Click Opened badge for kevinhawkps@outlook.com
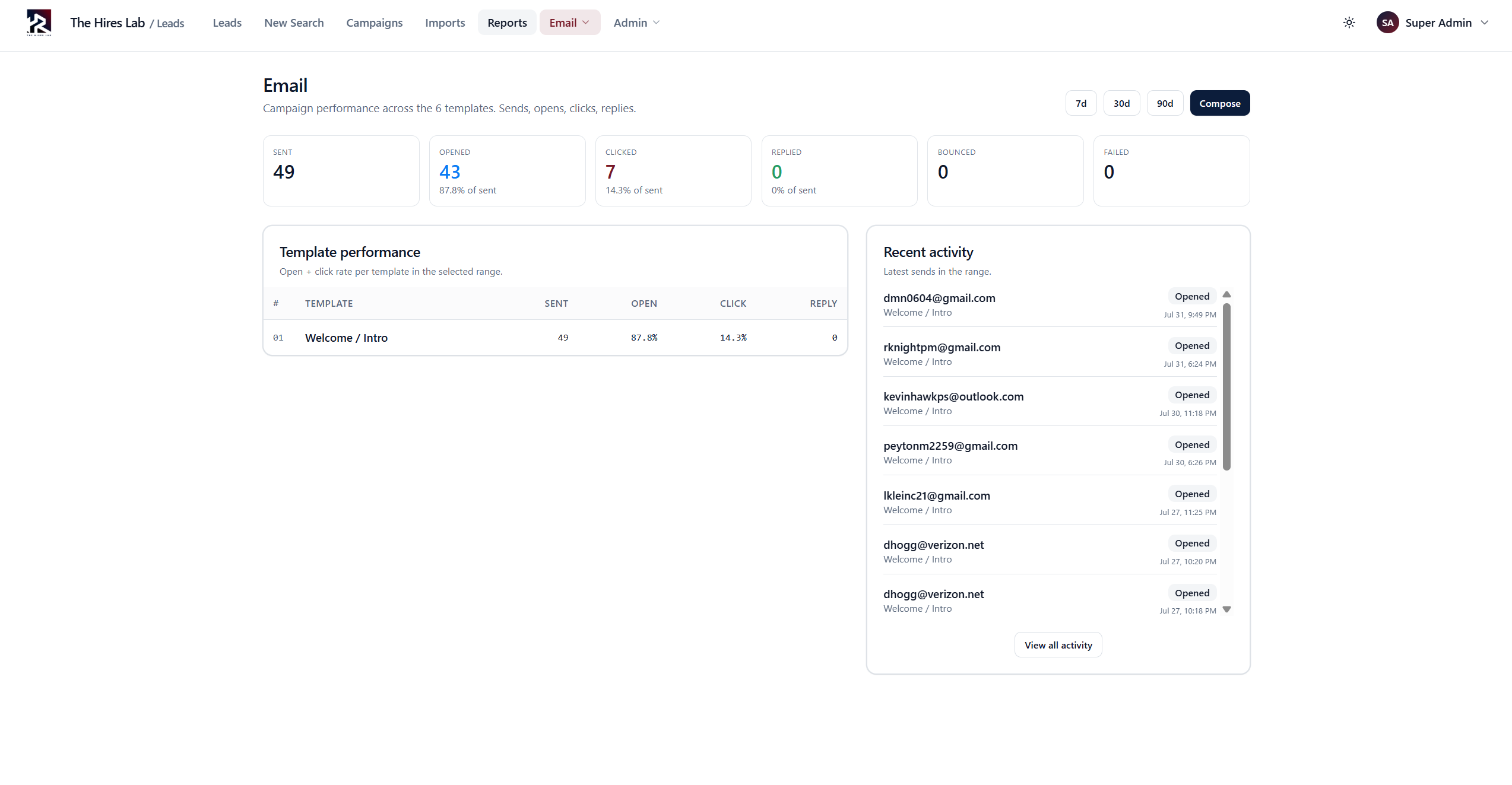 pos(1192,395)
